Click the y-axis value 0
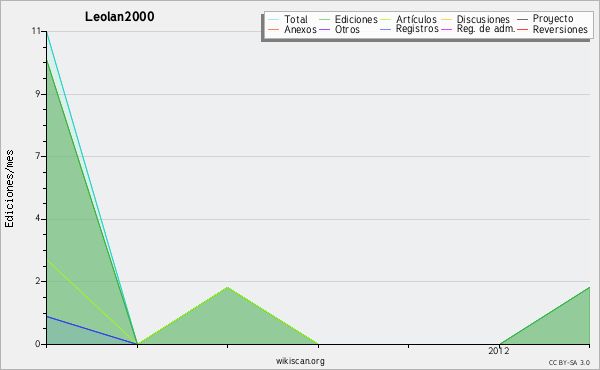Image resolution: width=600 pixels, height=370 pixels. point(38,344)
